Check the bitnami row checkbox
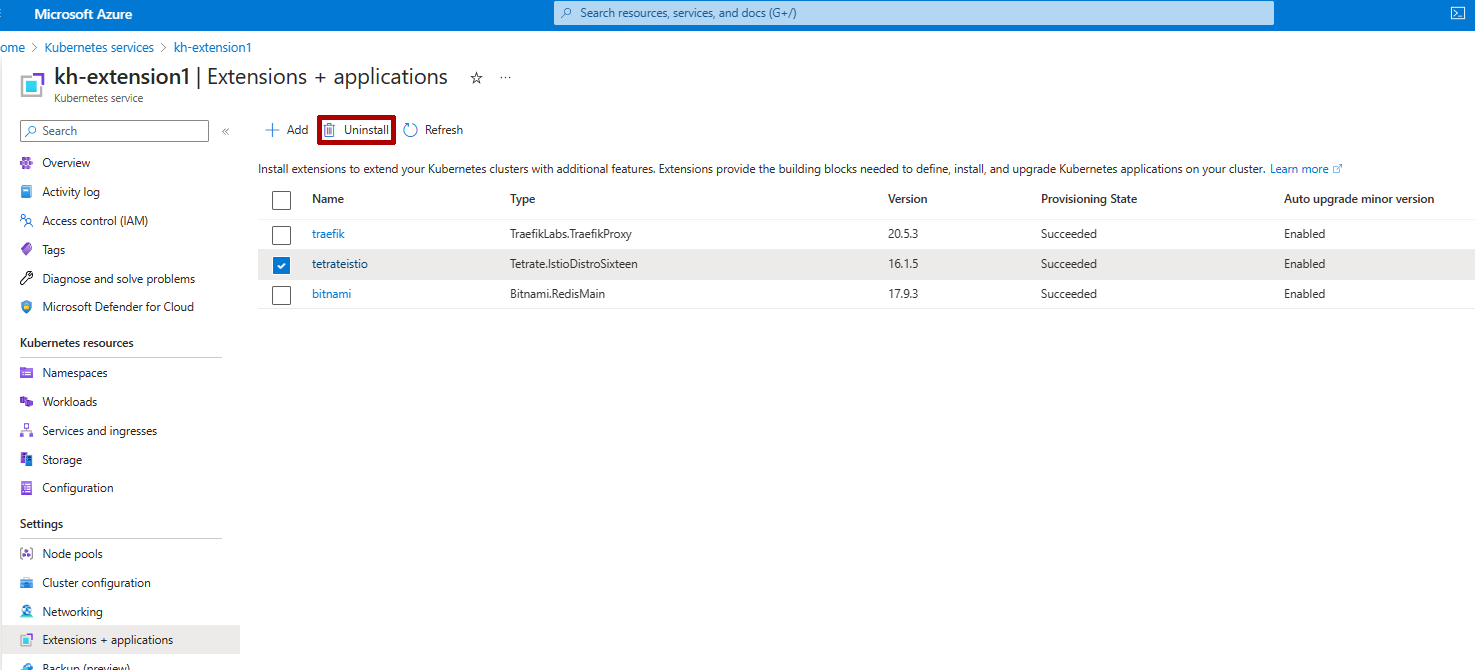1475x670 pixels. (x=282, y=295)
